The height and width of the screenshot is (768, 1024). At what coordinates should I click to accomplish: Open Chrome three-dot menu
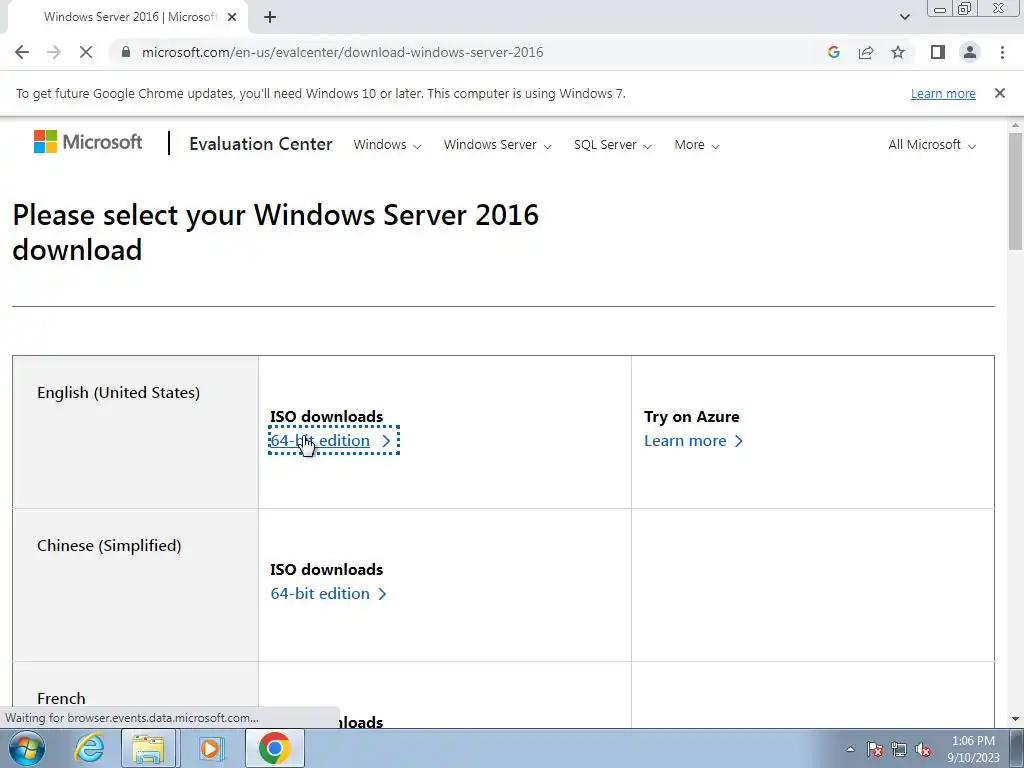click(1002, 52)
